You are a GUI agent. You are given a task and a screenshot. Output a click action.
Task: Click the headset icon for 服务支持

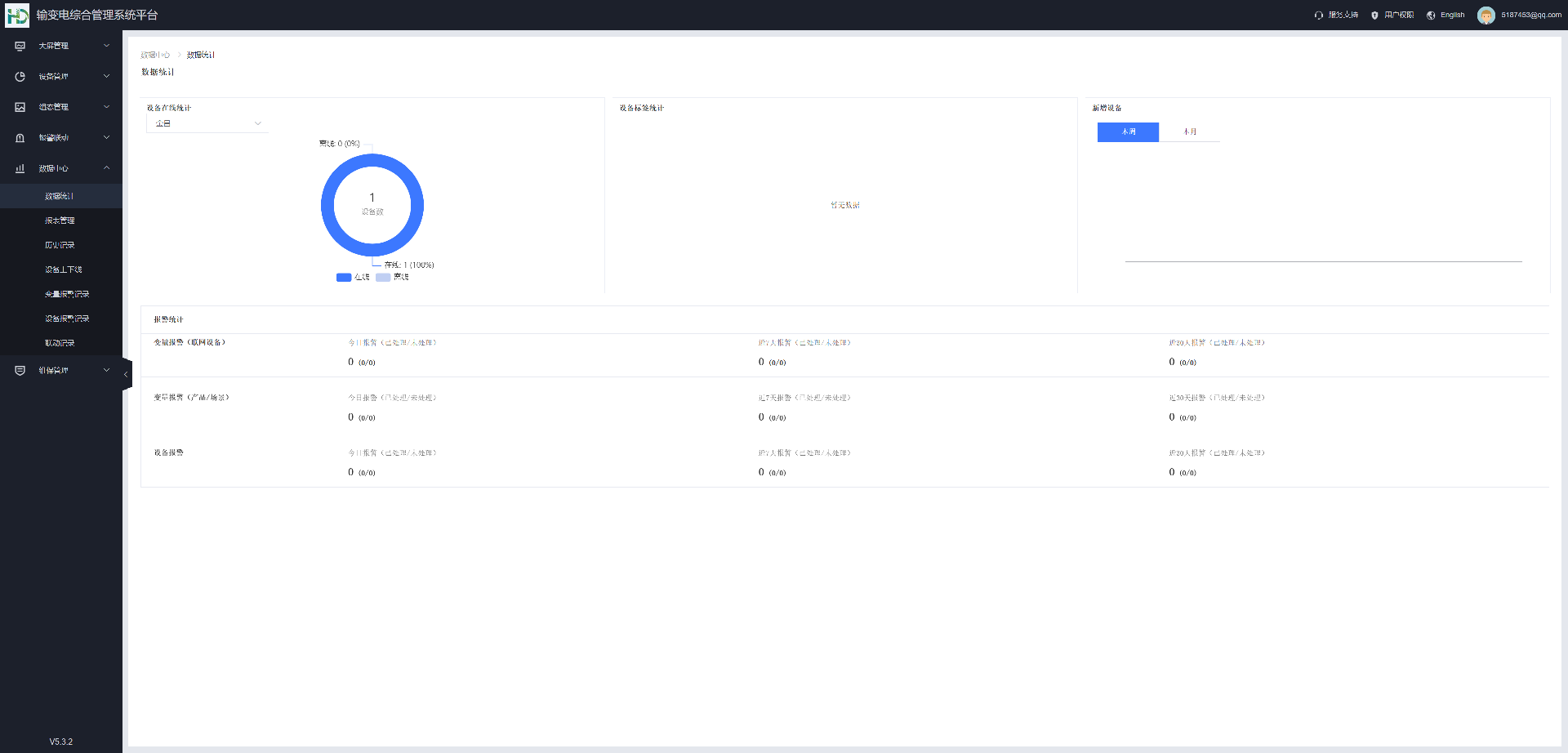(x=1318, y=16)
